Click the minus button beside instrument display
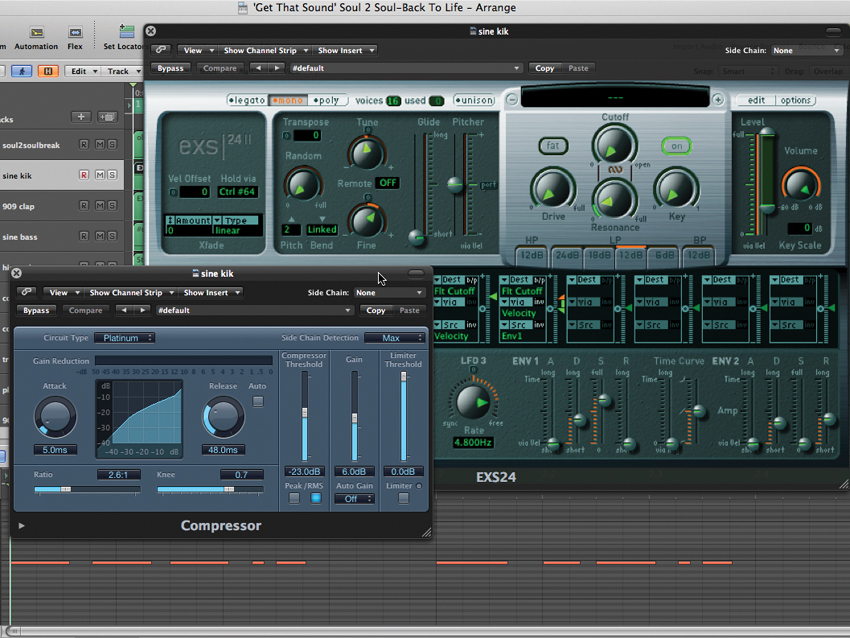The height and width of the screenshot is (638, 850). coord(512,100)
